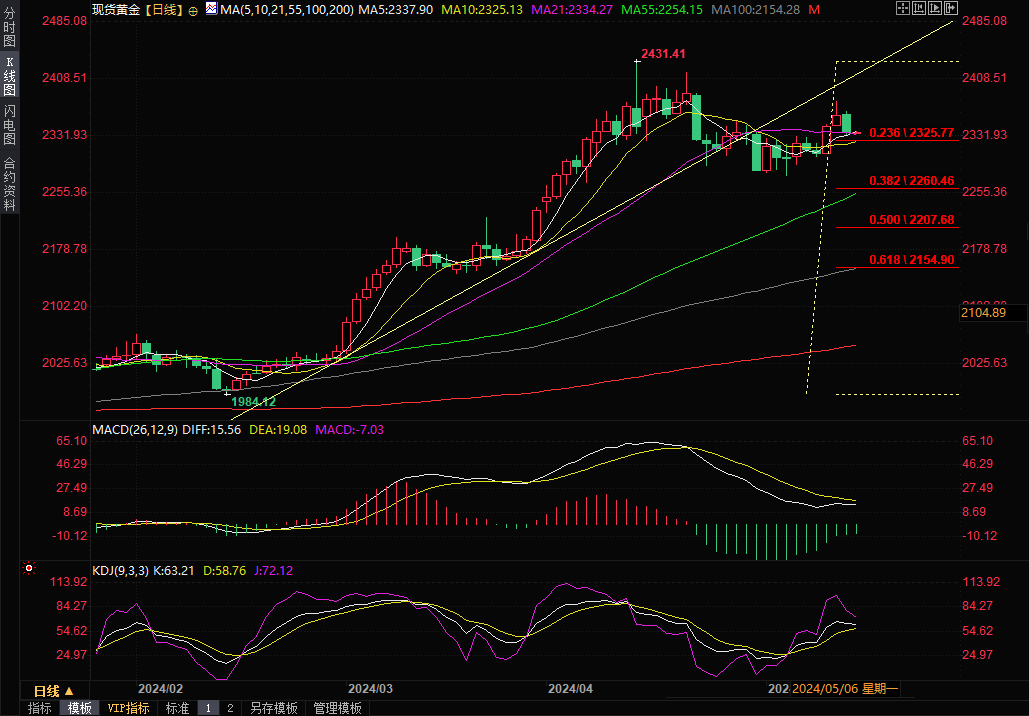1029x716 pixels.
Task: Click the rightmost arrow icon in top toolbar
Action: tap(950, 8)
